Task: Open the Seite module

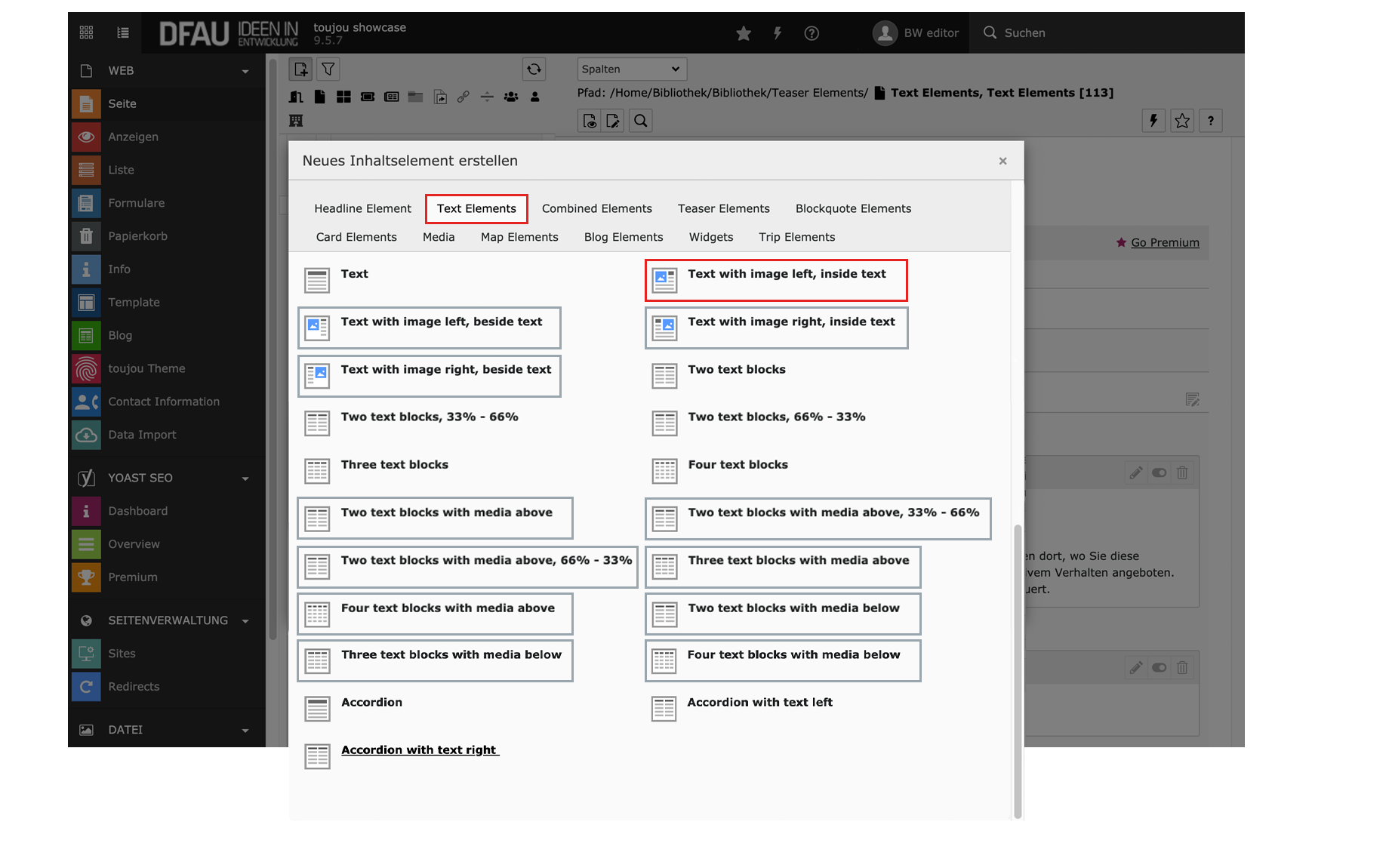Action: [168, 103]
